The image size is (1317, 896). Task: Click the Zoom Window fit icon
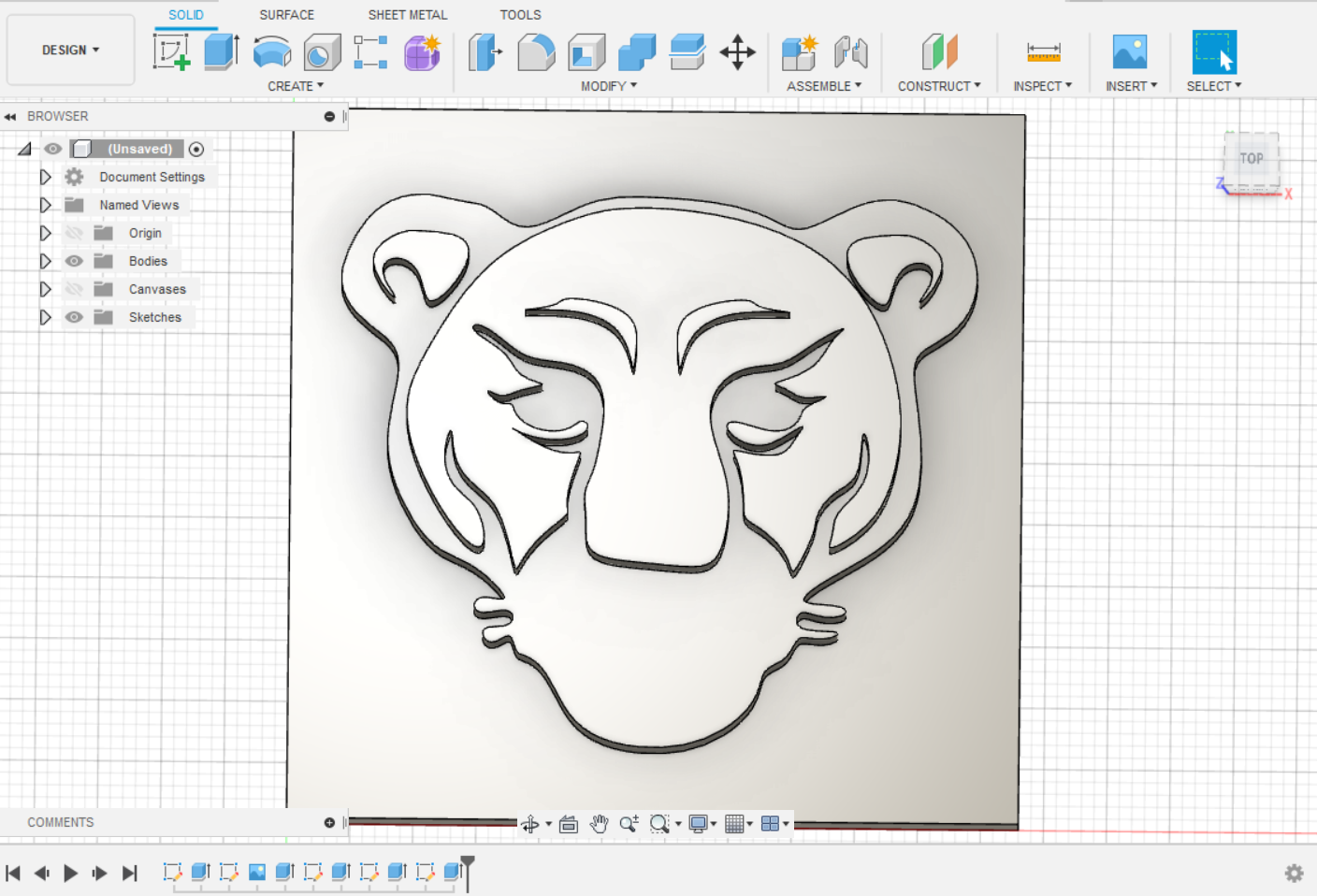(x=660, y=823)
